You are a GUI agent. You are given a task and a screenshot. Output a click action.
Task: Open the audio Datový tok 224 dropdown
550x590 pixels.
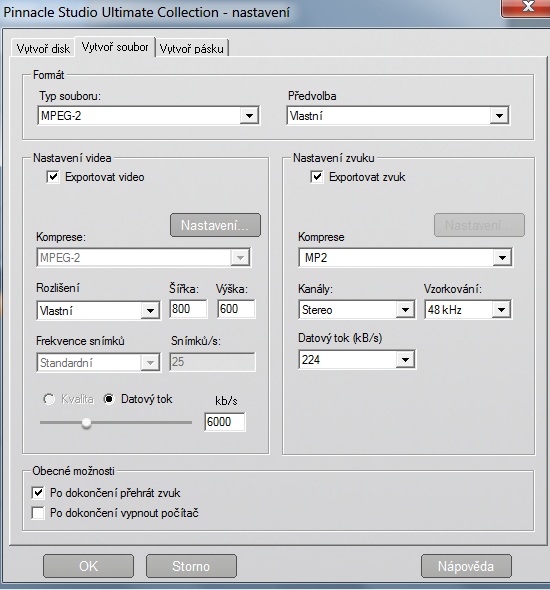[x=357, y=359]
